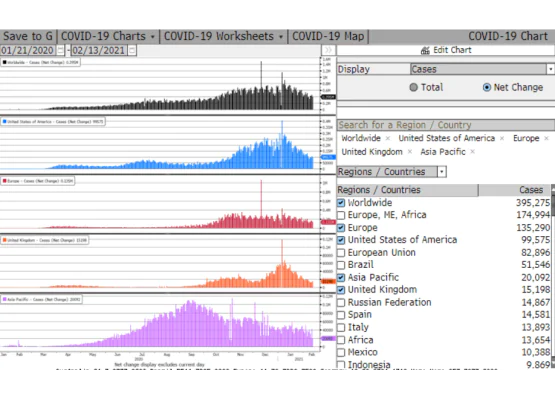
Task: Check the Russian Federation checkbox
Action: click(341, 303)
